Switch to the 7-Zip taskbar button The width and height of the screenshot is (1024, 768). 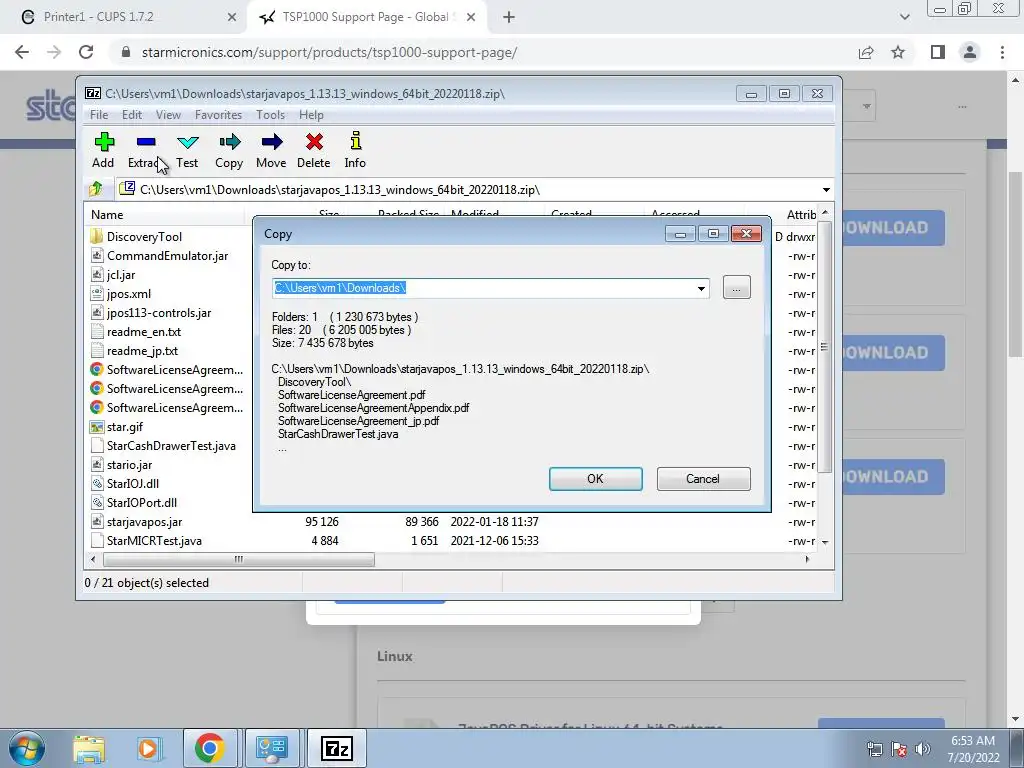337,748
